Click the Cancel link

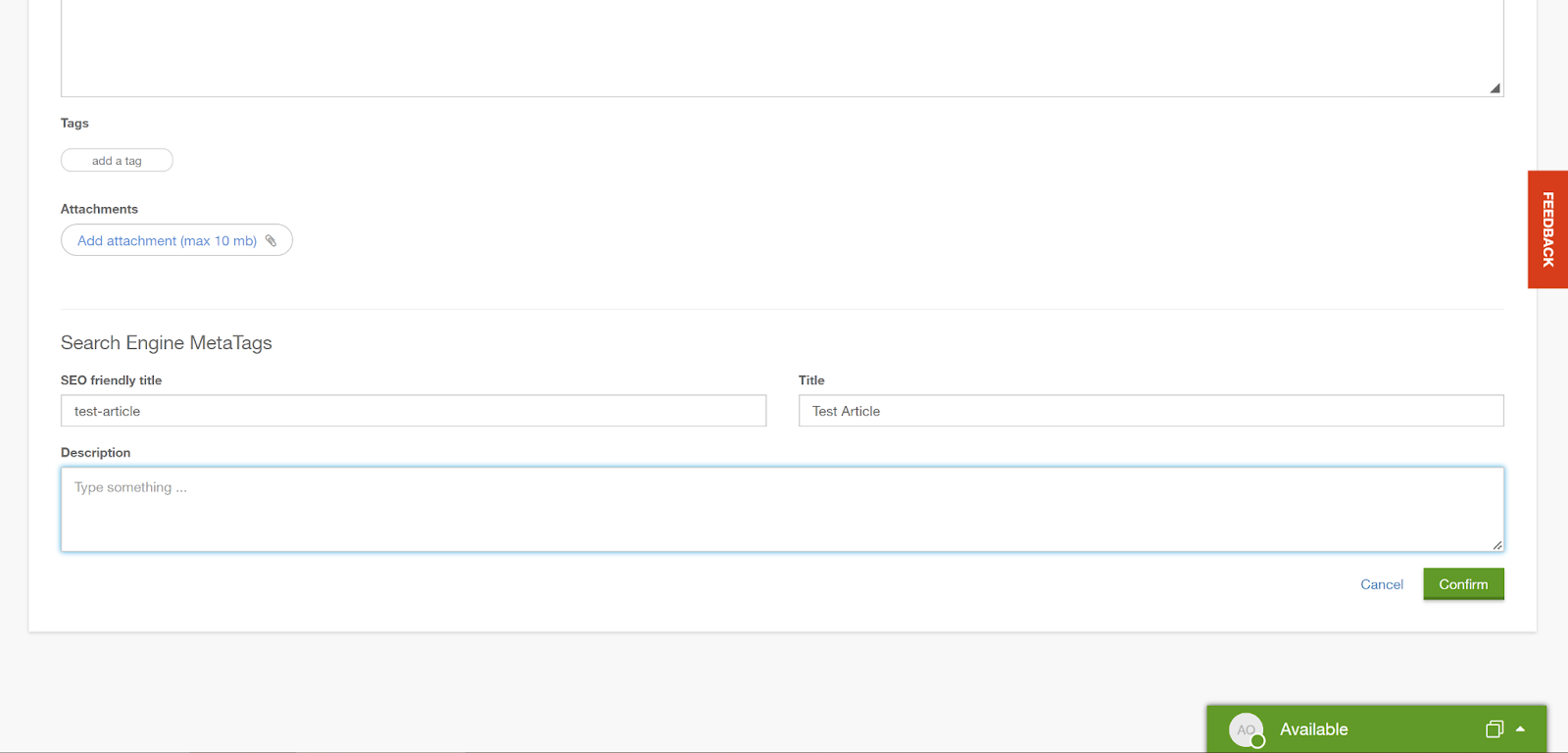pyautogui.click(x=1381, y=584)
